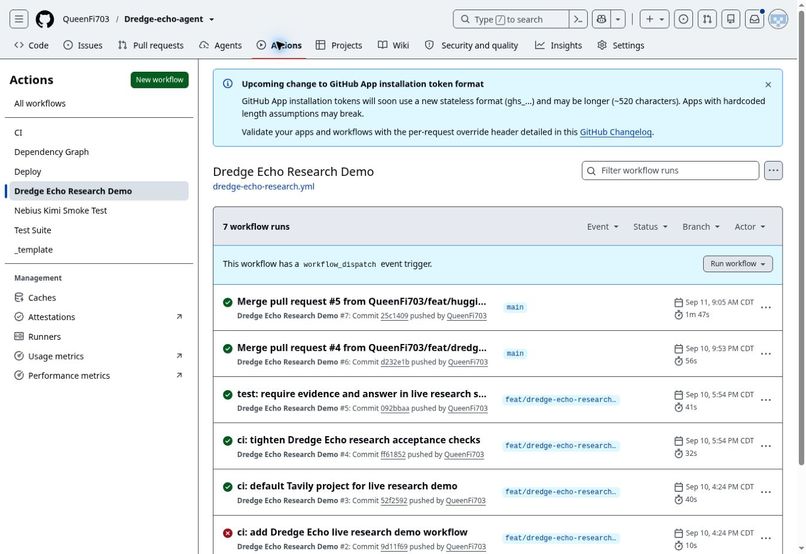Expand the Status filter dropdown
The image size is (806, 554).
650,227
